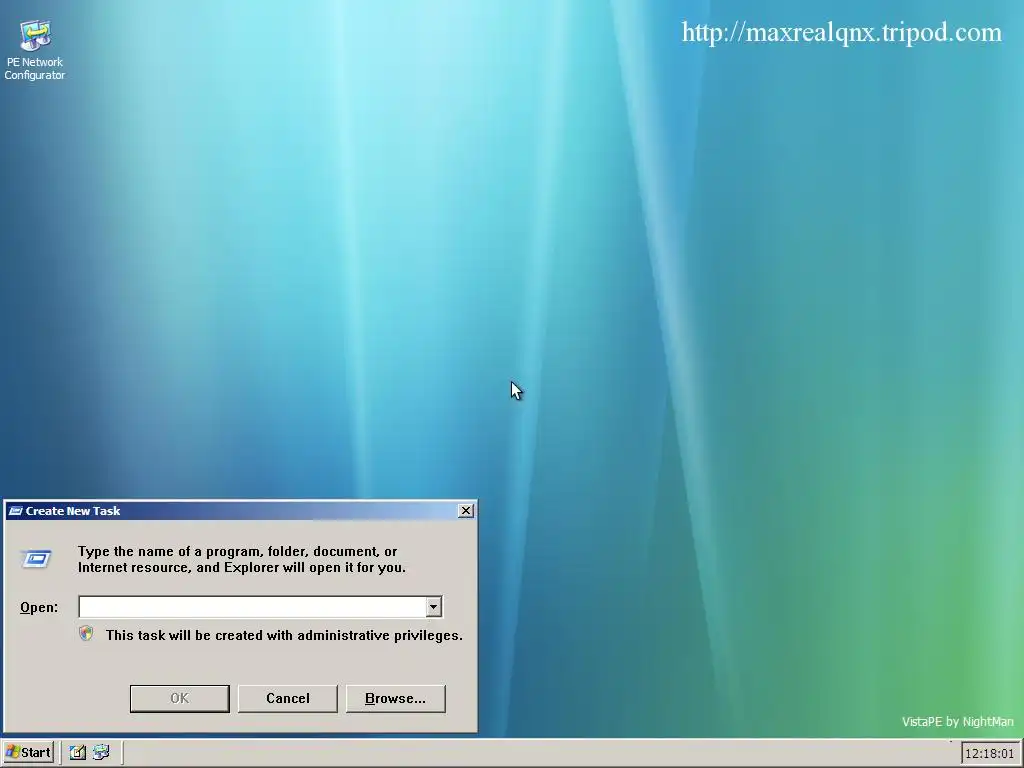Click the Create New Task title bar text
The width and height of the screenshot is (1024, 768).
(x=72, y=511)
